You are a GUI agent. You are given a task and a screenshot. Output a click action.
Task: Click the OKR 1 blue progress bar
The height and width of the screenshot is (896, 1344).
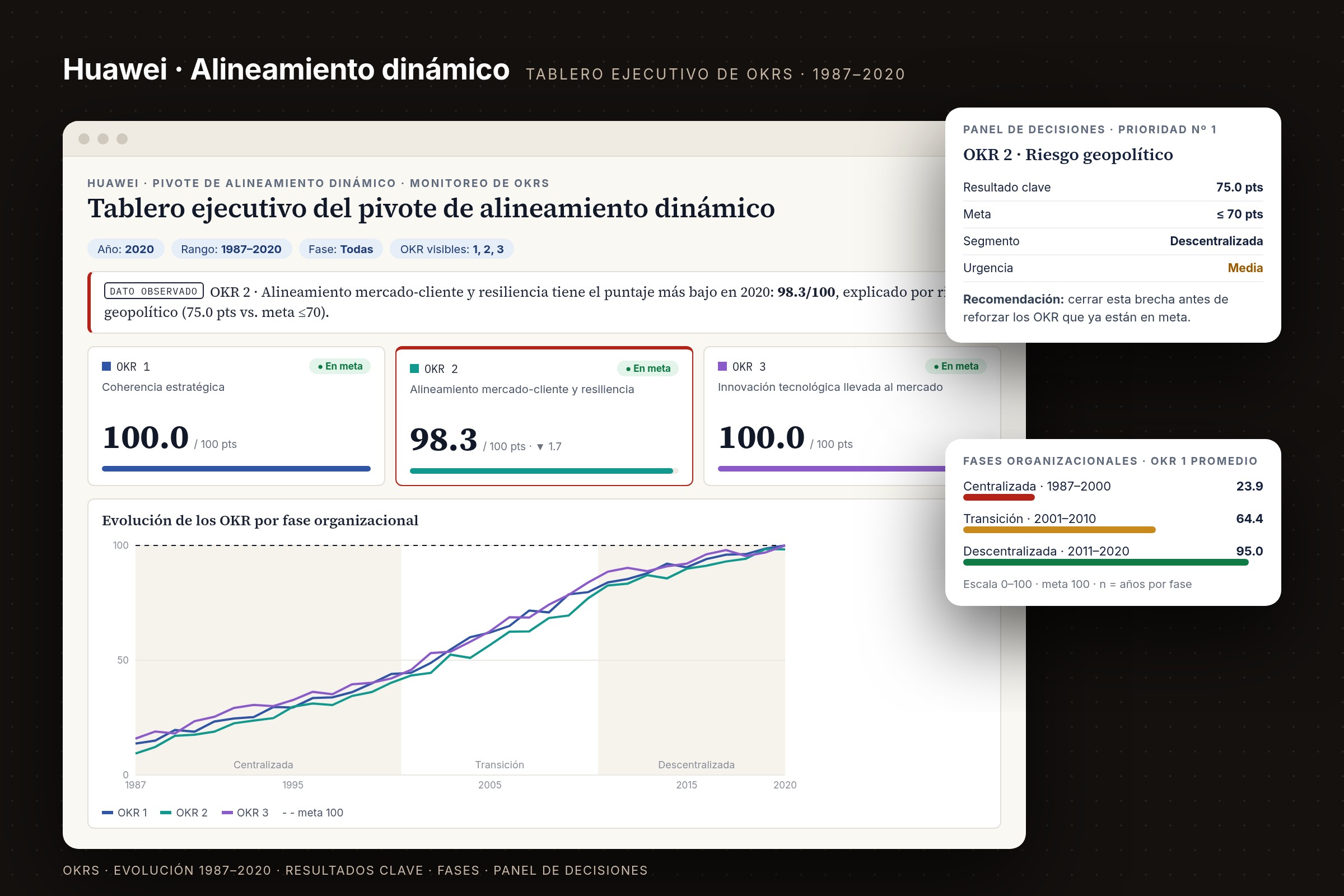236,469
